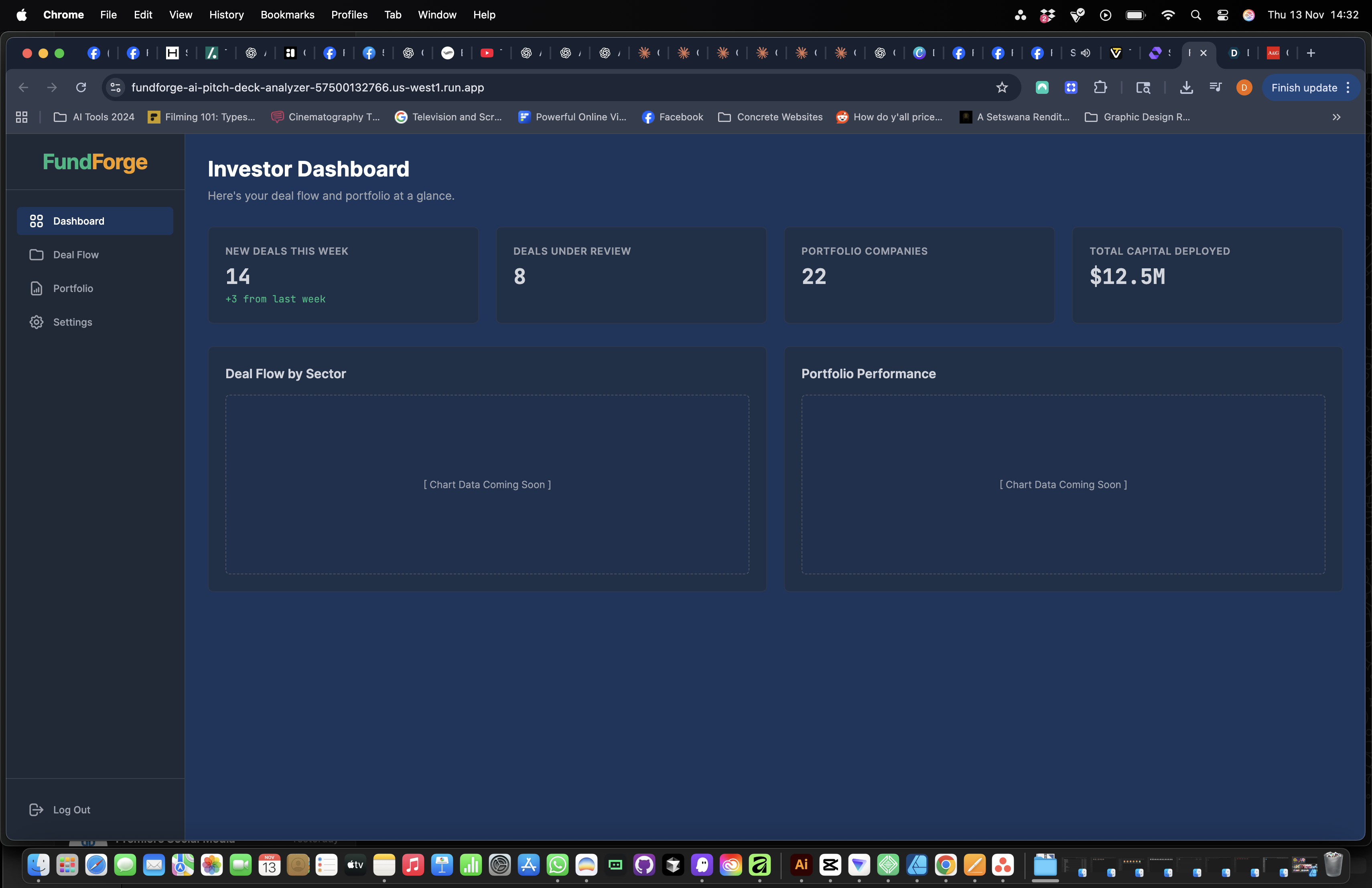
Task: Click the FundForge logo
Action: [x=95, y=162]
